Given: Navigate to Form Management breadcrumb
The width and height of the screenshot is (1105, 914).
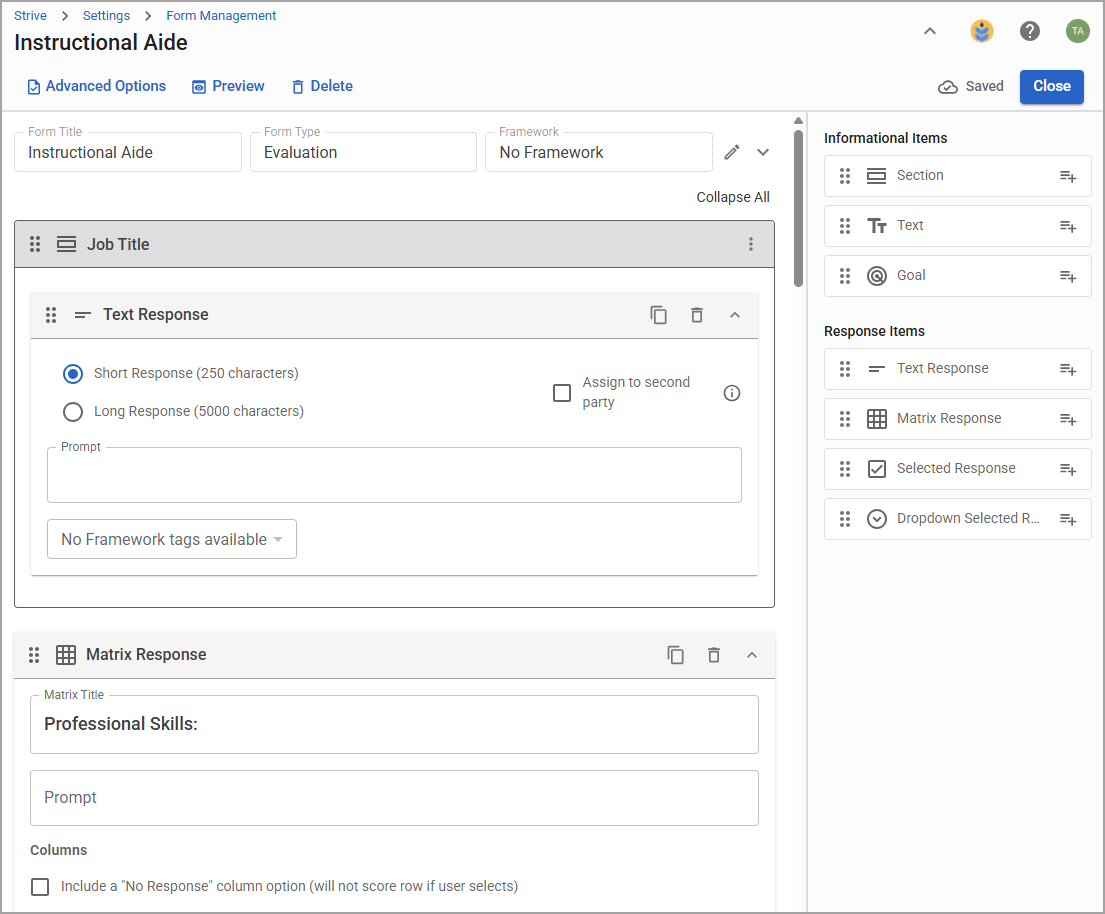Looking at the screenshot, I should click(x=221, y=16).
